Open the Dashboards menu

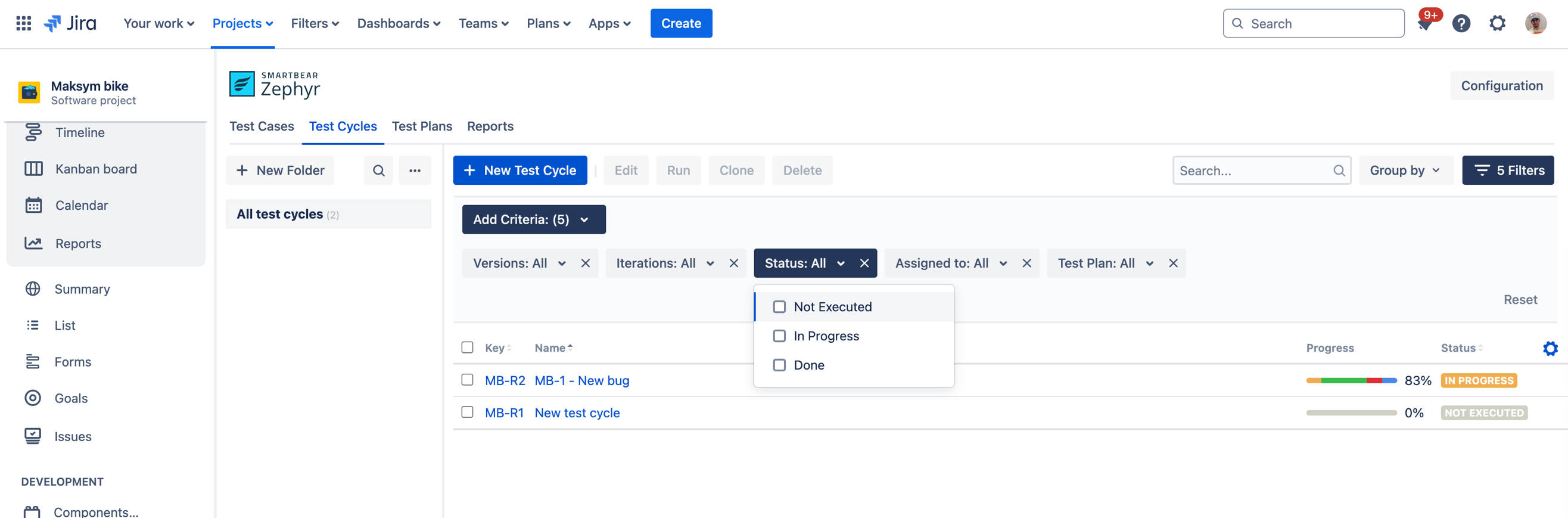[398, 23]
